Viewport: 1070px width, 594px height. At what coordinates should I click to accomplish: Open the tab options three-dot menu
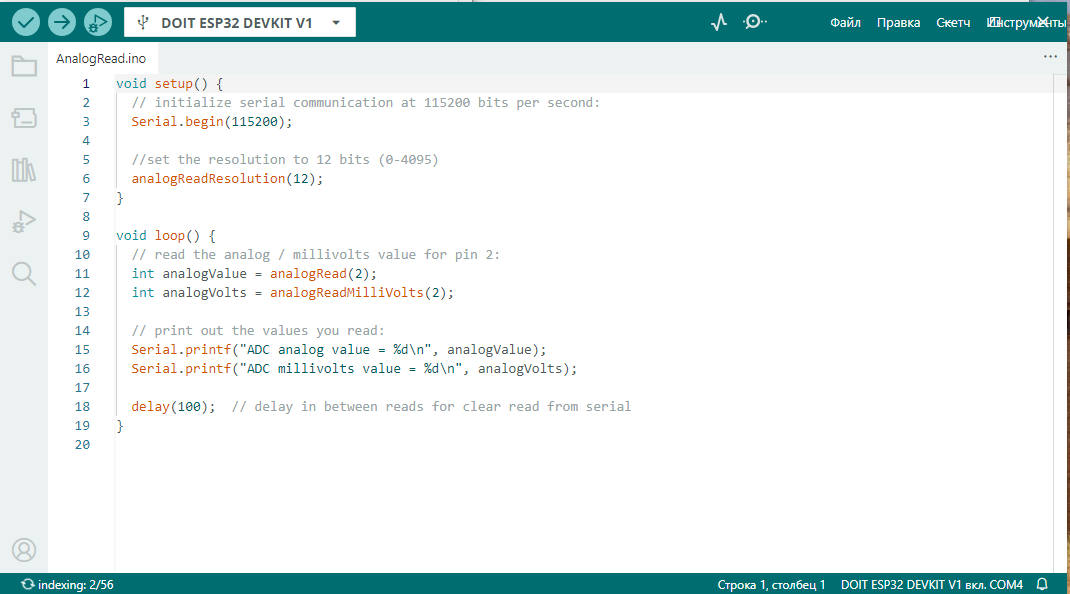click(x=1050, y=57)
